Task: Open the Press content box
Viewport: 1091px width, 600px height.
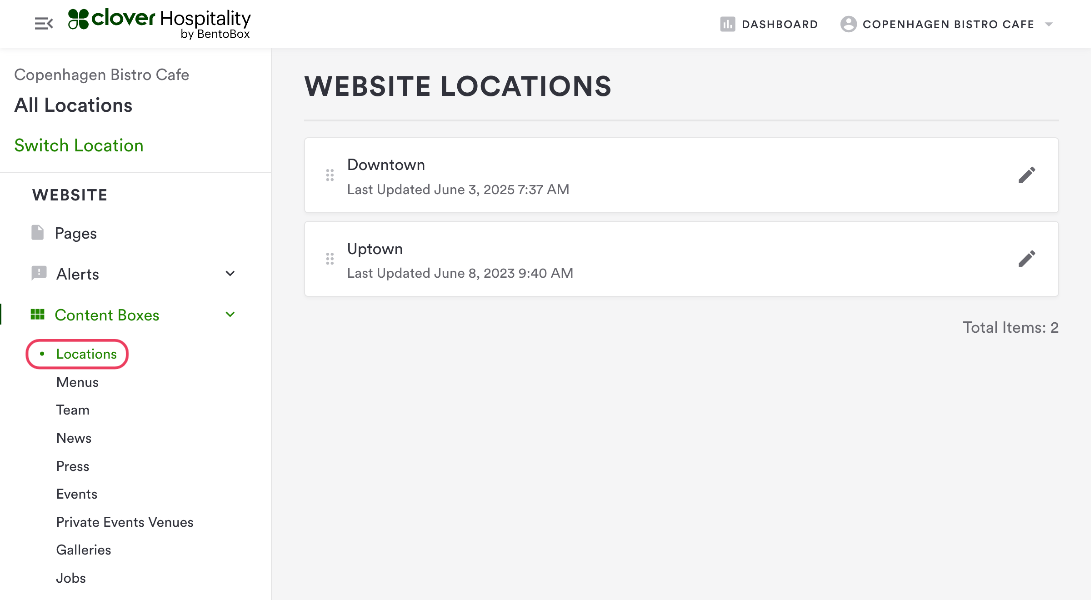Action: [73, 466]
